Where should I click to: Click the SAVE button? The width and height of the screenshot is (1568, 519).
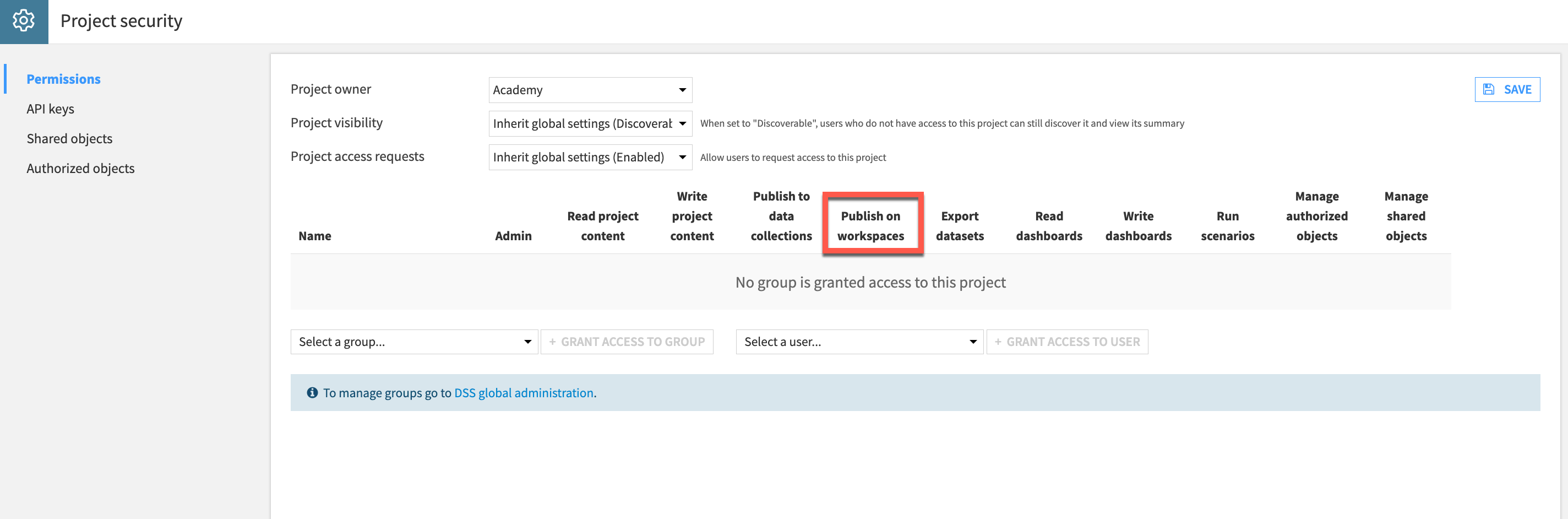1506,90
